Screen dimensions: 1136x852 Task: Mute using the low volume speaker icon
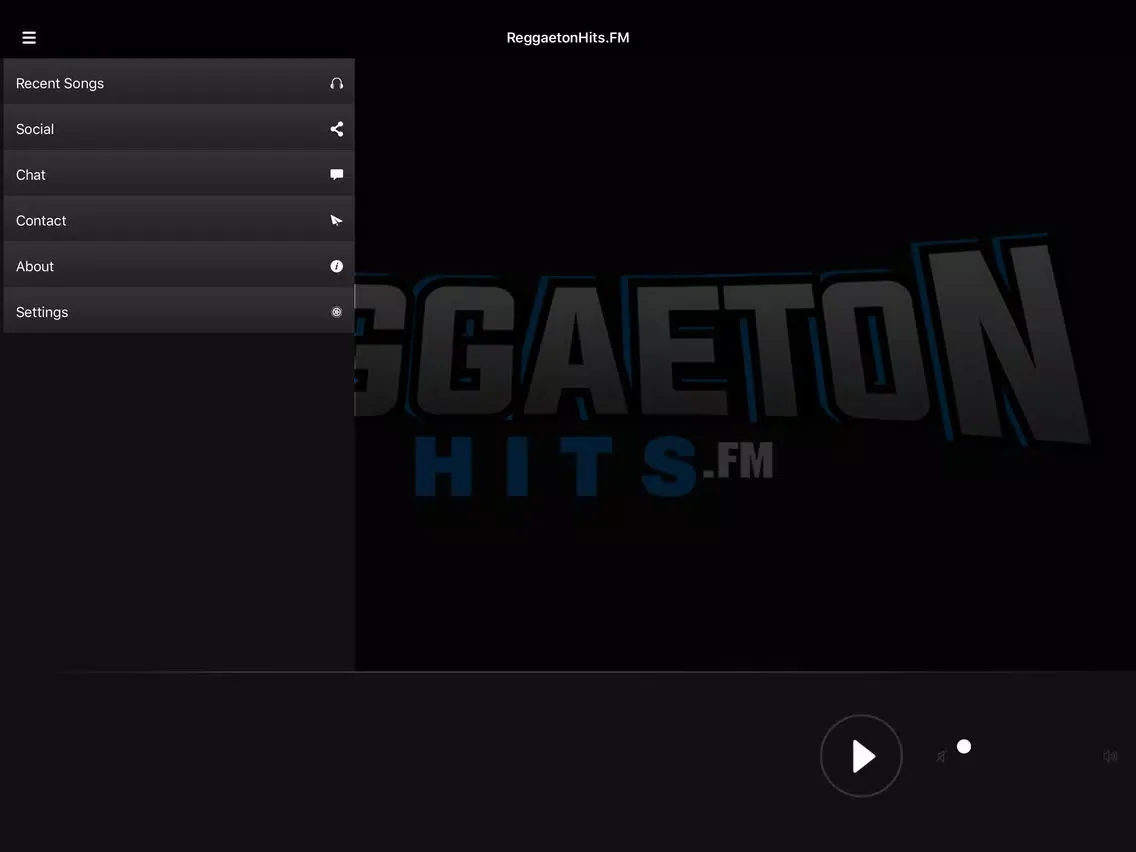[x=940, y=756]
